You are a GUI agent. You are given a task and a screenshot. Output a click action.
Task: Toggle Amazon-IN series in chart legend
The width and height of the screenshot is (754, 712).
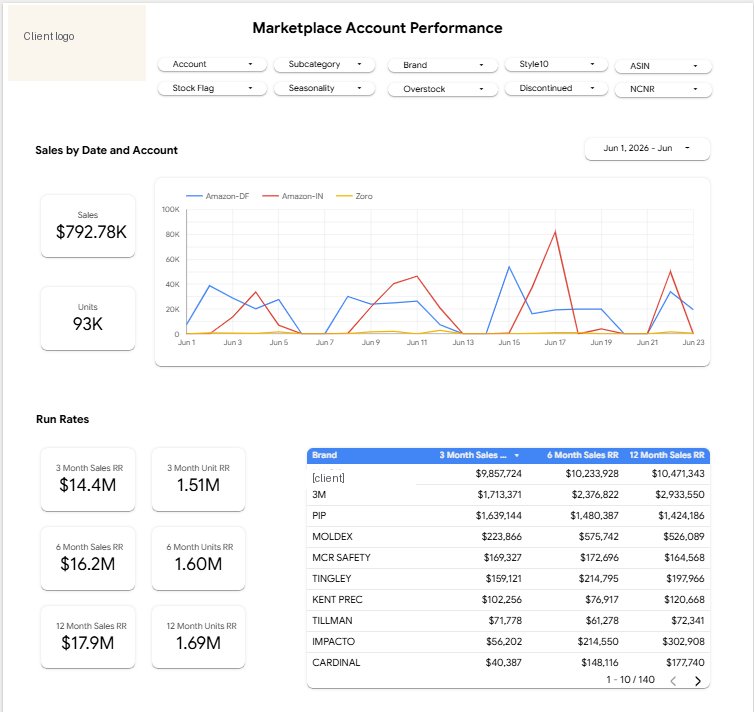[x=293, y=196]
